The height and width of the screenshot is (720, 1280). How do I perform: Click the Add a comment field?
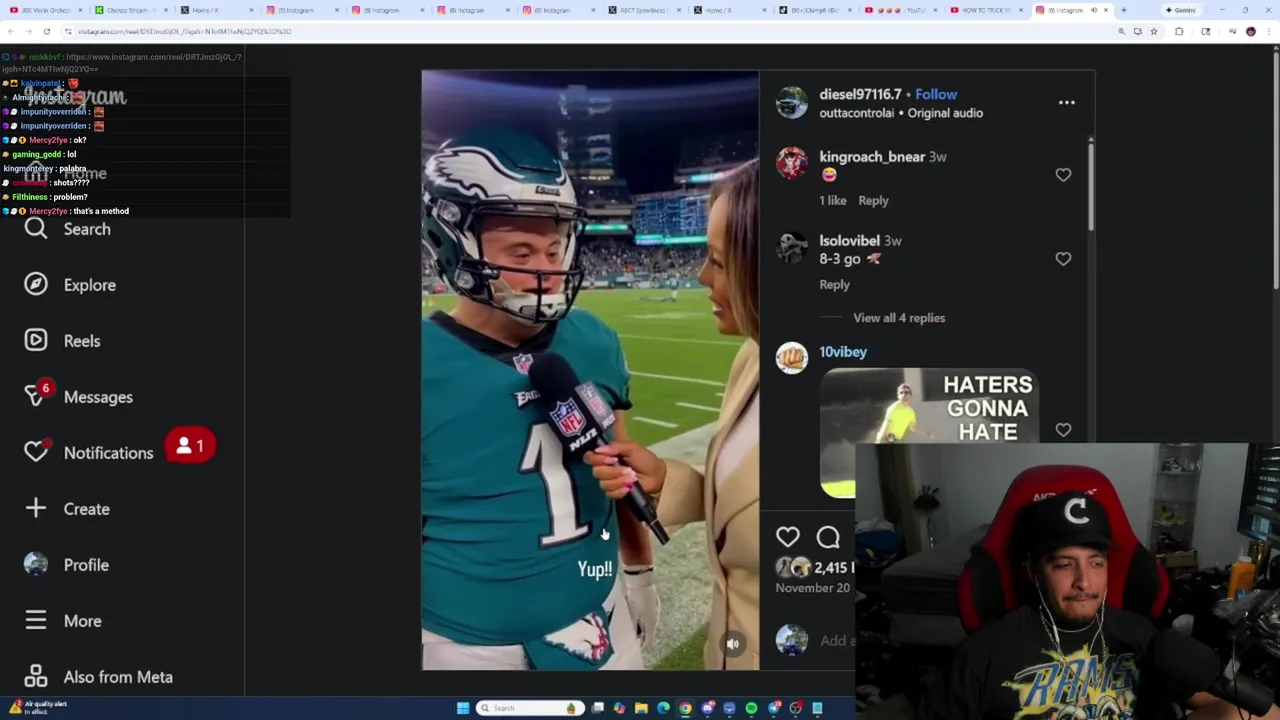837,641
